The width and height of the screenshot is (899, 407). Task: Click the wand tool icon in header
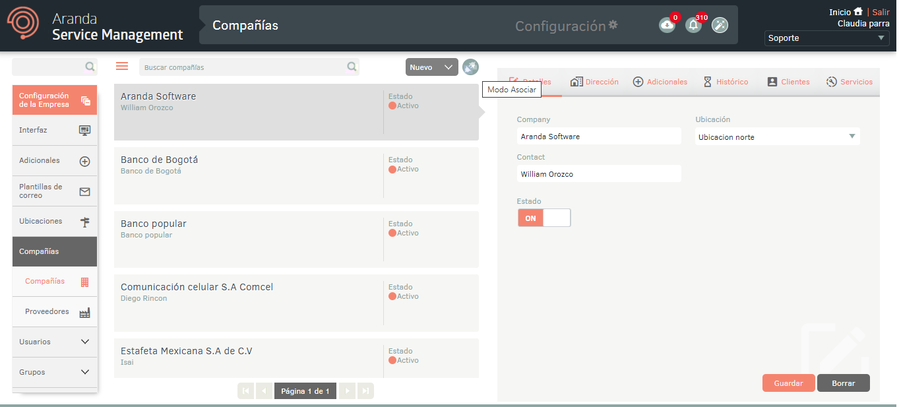[x=720, y=25]
